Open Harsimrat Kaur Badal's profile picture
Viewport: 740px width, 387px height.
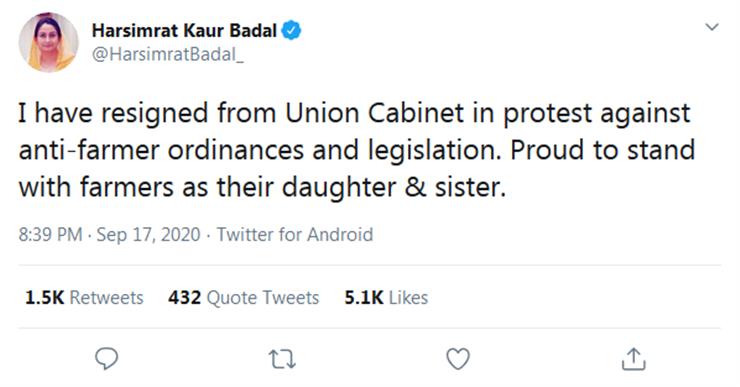coord(48,42)
